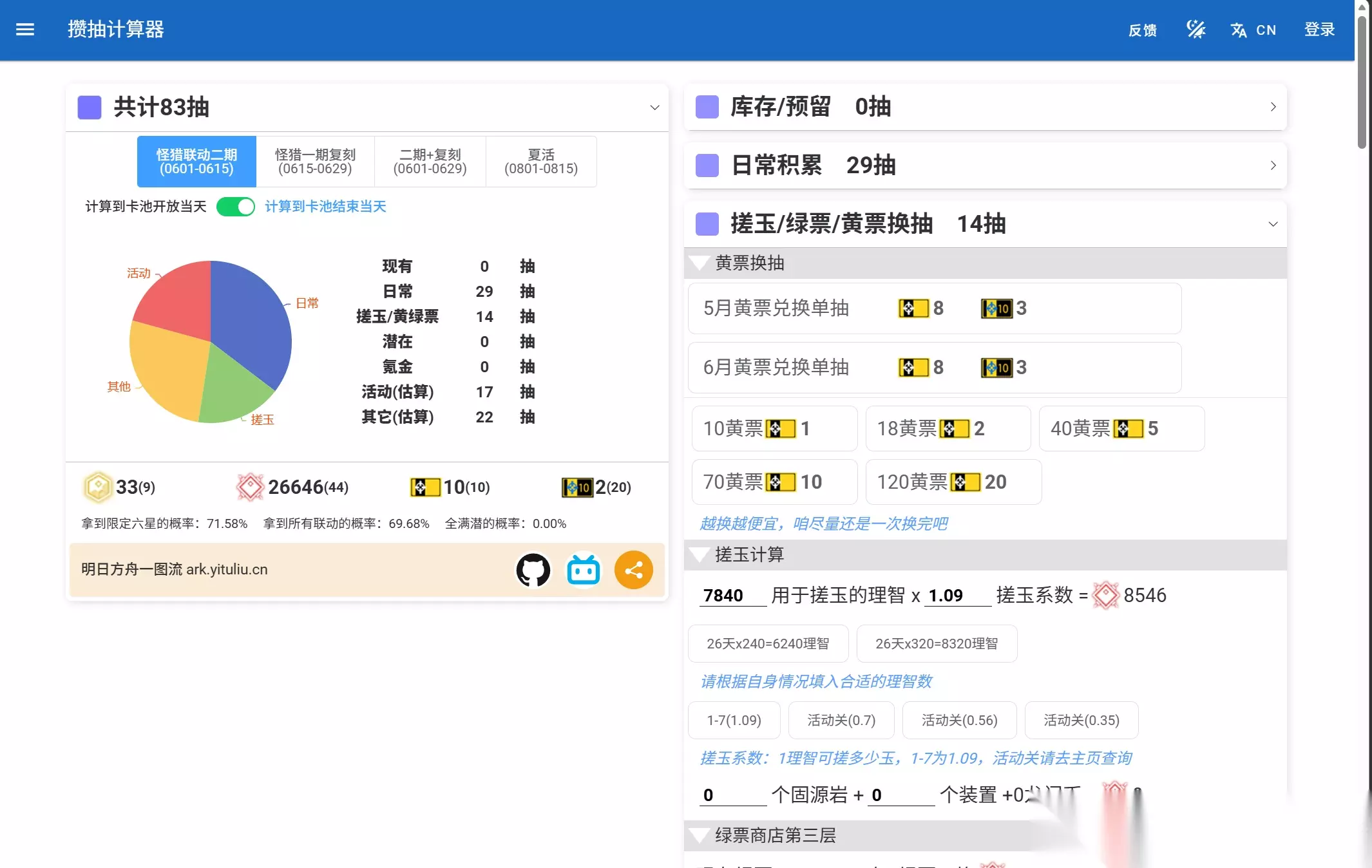Image resolution: width=1372 pixels, height=868 pixels.
Task: Toggle pool calculation date switch
Action: (x=236, y=207)
